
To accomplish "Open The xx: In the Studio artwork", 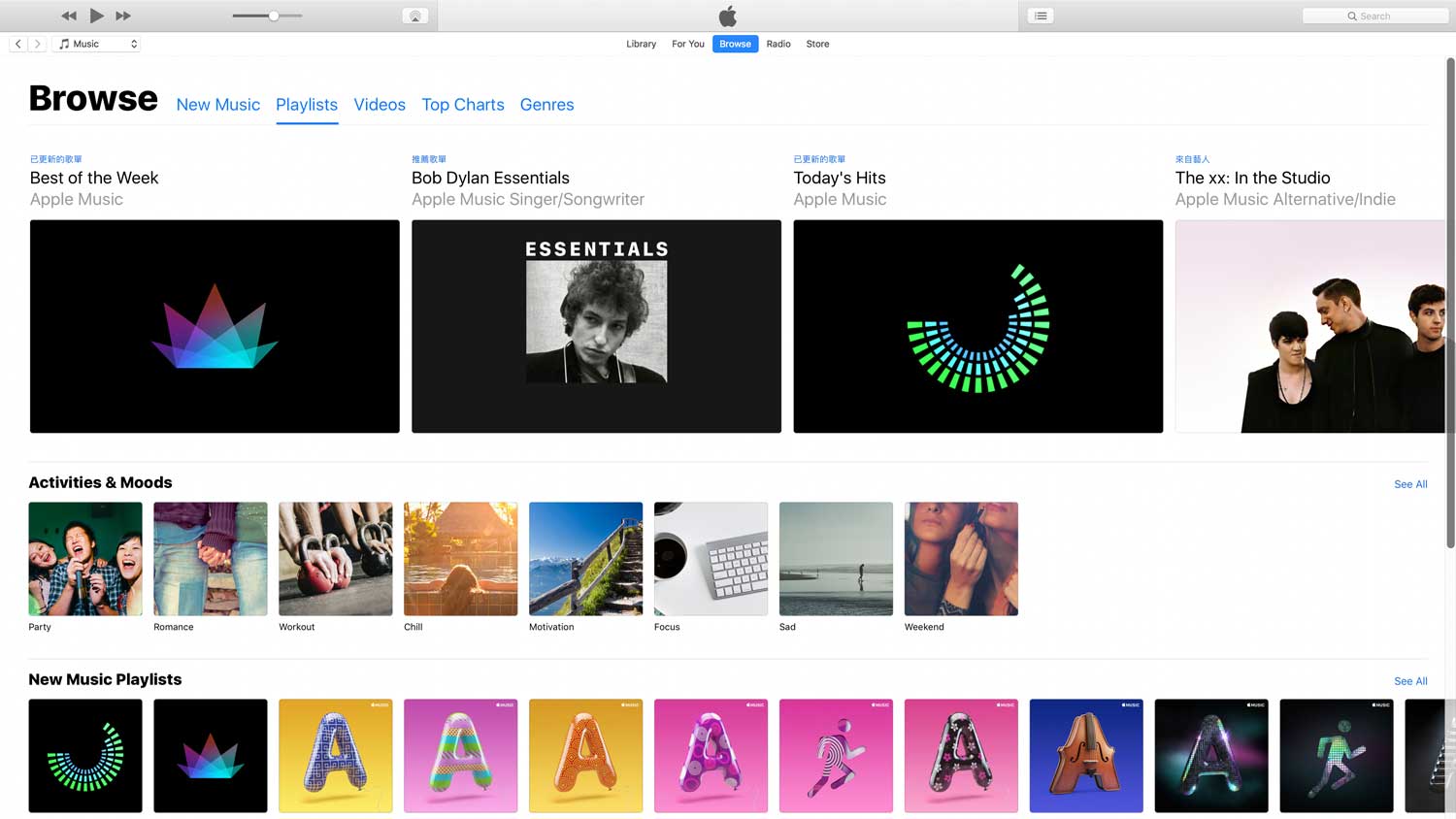I will click(x=1309, y=326).
